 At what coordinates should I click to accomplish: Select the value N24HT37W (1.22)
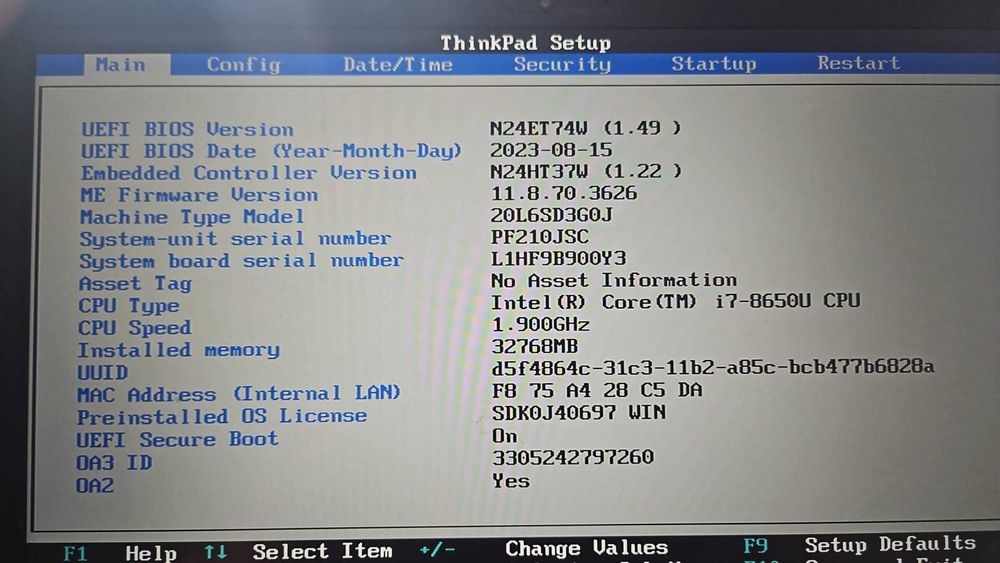pos(585,171)
